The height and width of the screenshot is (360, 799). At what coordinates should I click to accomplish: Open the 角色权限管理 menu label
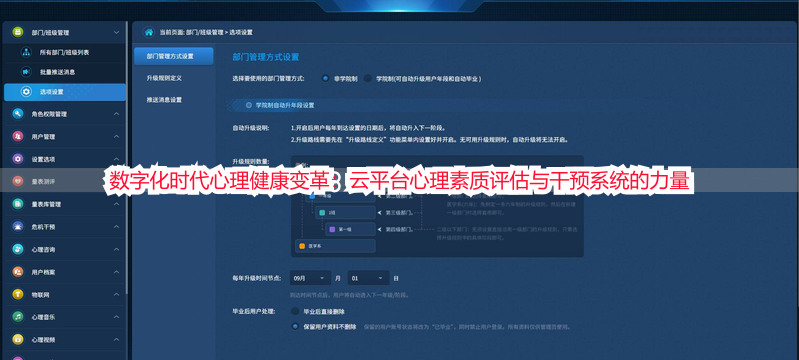tap(49, 114)
